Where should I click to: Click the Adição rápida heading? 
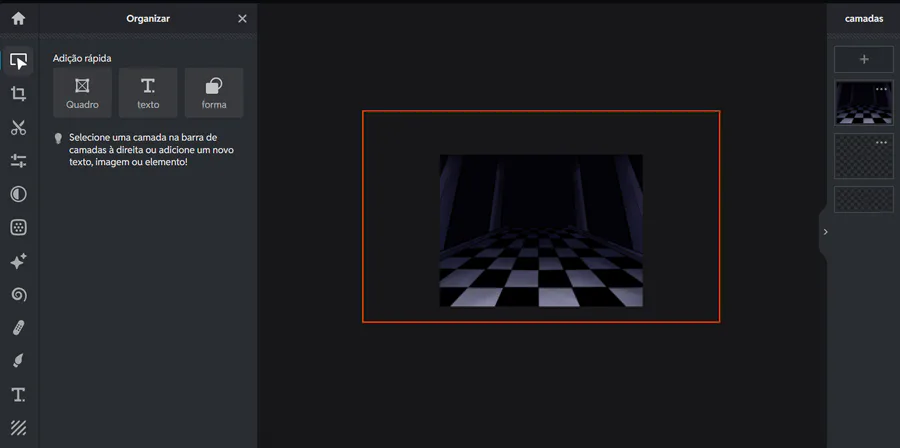click(82, 59)
